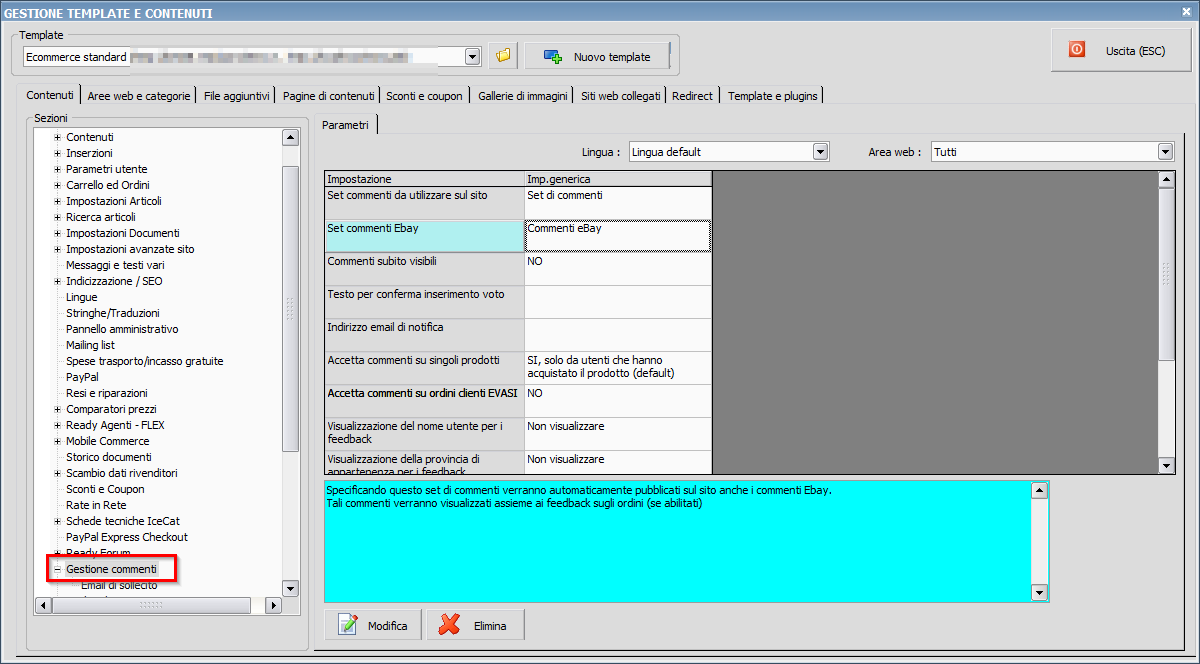The image size is (1200, 664).
Task: Collapse the Gestione commenti node
Action: point(58,569)
